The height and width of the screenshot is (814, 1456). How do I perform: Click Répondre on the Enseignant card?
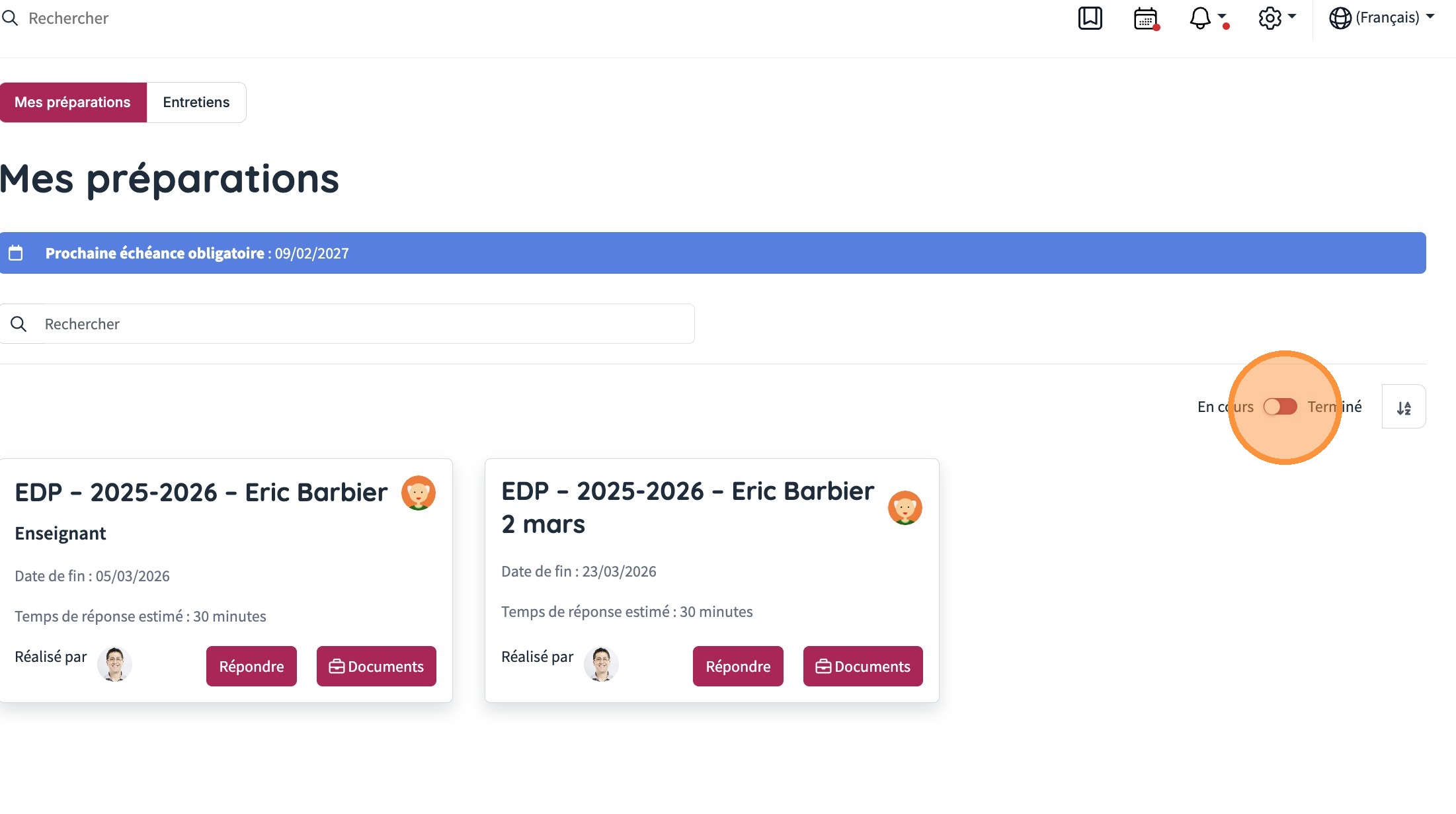[251, 667]
